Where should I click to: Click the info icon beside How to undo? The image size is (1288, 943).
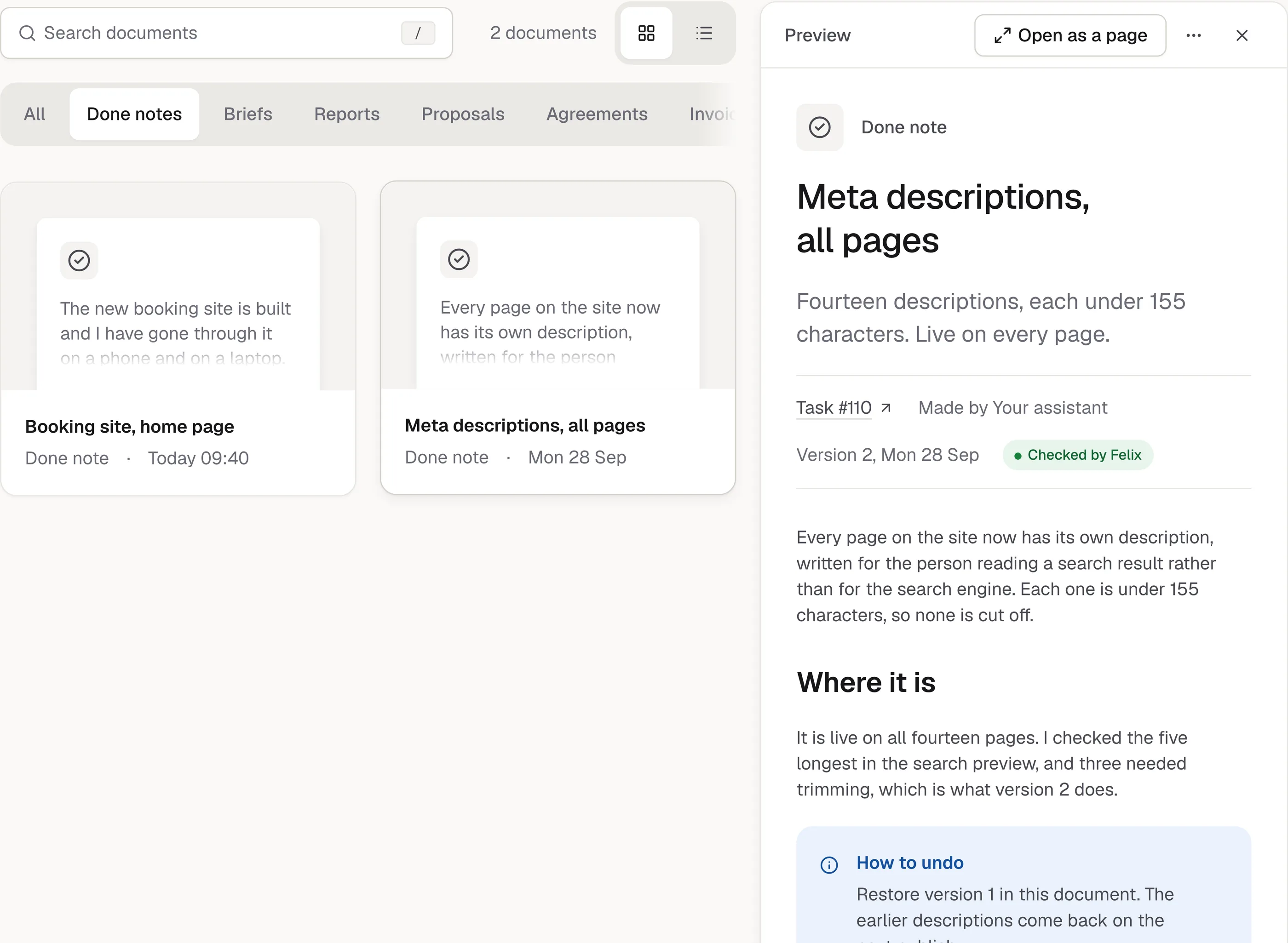829,865
